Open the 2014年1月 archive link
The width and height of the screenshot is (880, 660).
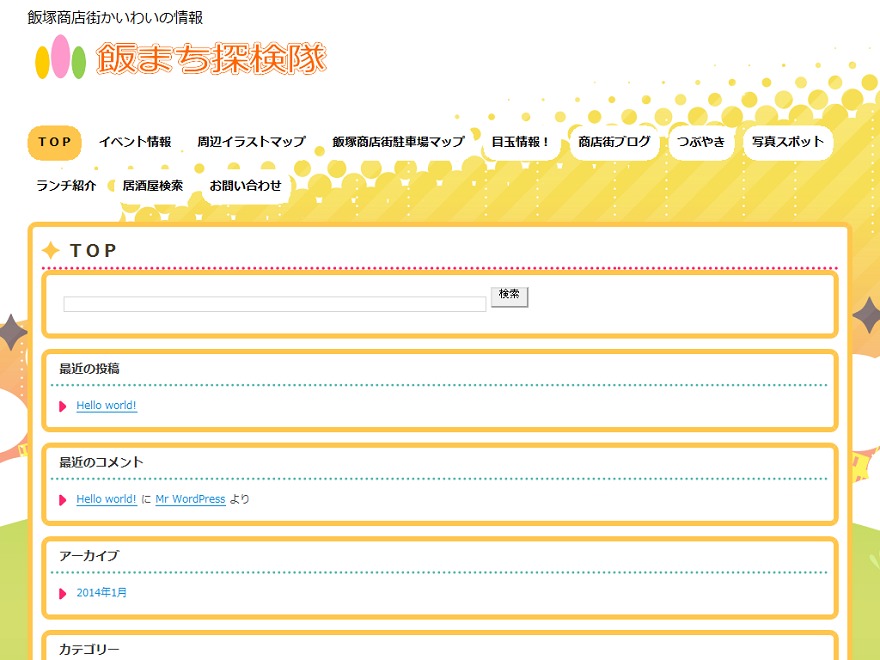(x=102, y=593)
